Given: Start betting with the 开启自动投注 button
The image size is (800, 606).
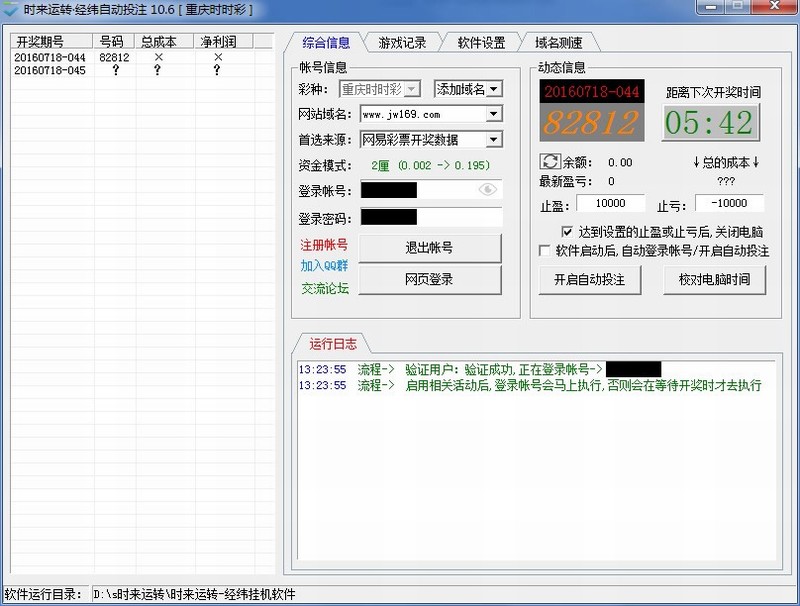Looking at the screenshot, I should (589, 280).
